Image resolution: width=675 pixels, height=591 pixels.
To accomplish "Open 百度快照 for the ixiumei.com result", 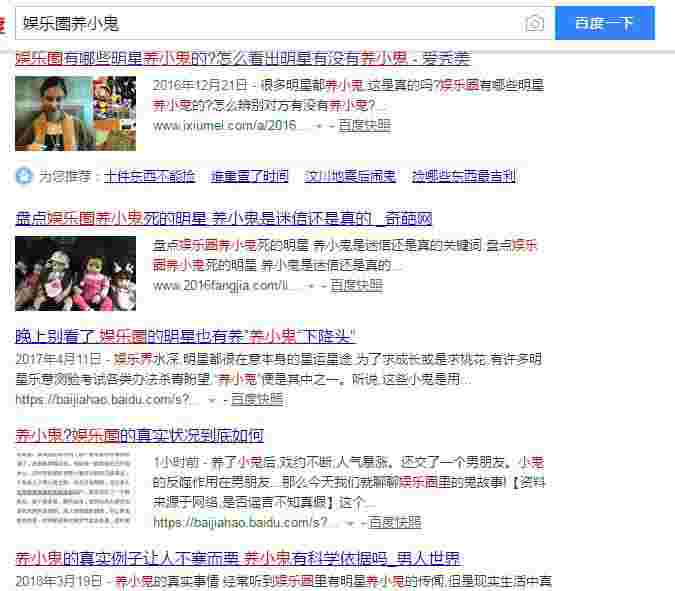I will click(365, 125).
